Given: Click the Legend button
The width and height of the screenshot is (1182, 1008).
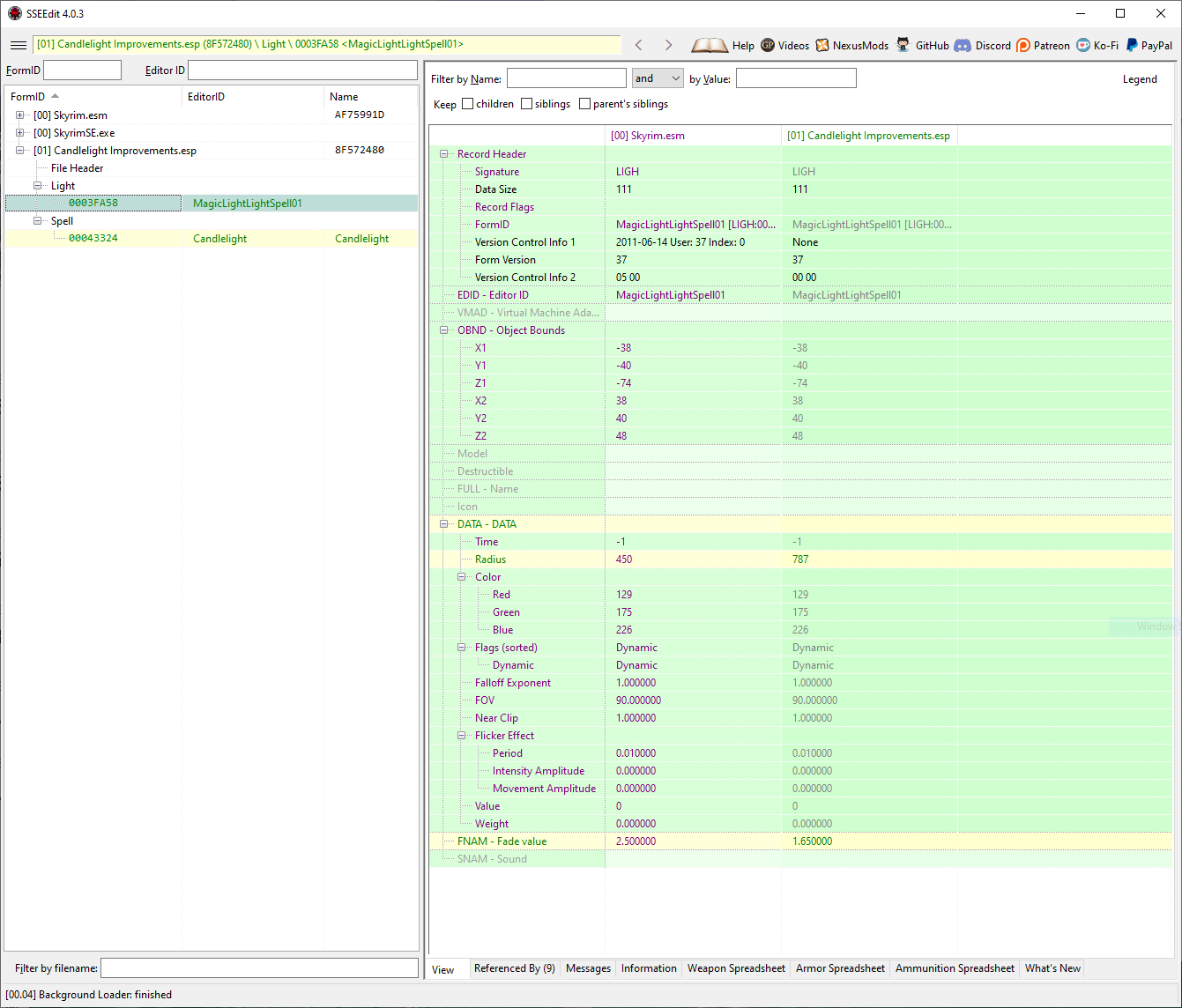Looking at the screenshot, I should pos(1139,79).
